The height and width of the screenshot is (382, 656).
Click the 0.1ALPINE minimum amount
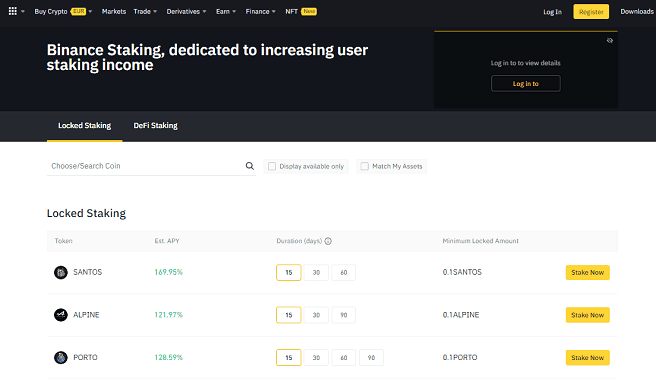[461, 315]
